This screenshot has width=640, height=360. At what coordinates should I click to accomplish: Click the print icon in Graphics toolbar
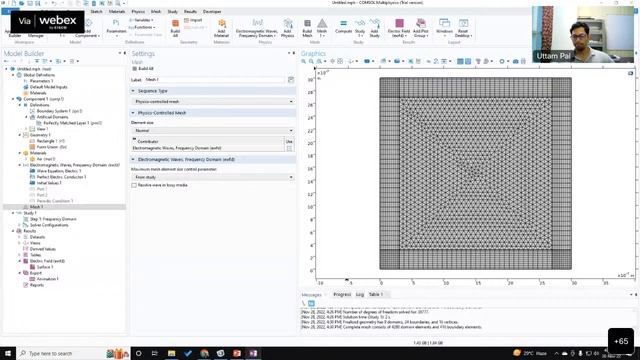(x=523, y=61)
